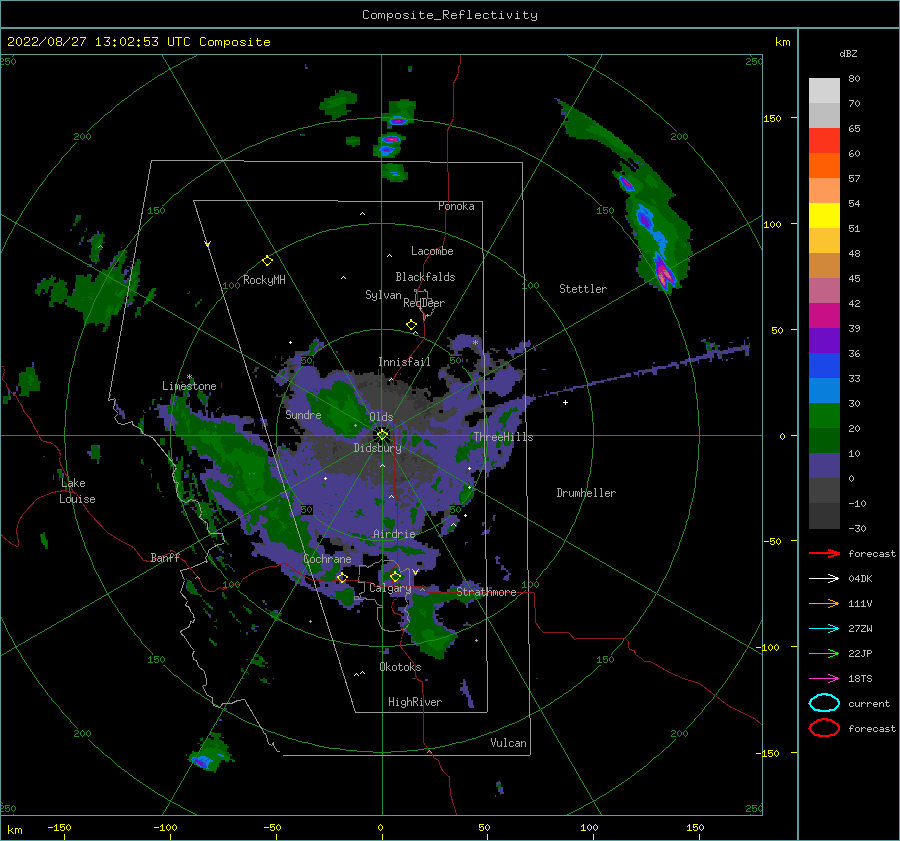Viewport: 900px width, 841px height.
Task: Click the green 22JP arrow icon
Action: point(824,653)
